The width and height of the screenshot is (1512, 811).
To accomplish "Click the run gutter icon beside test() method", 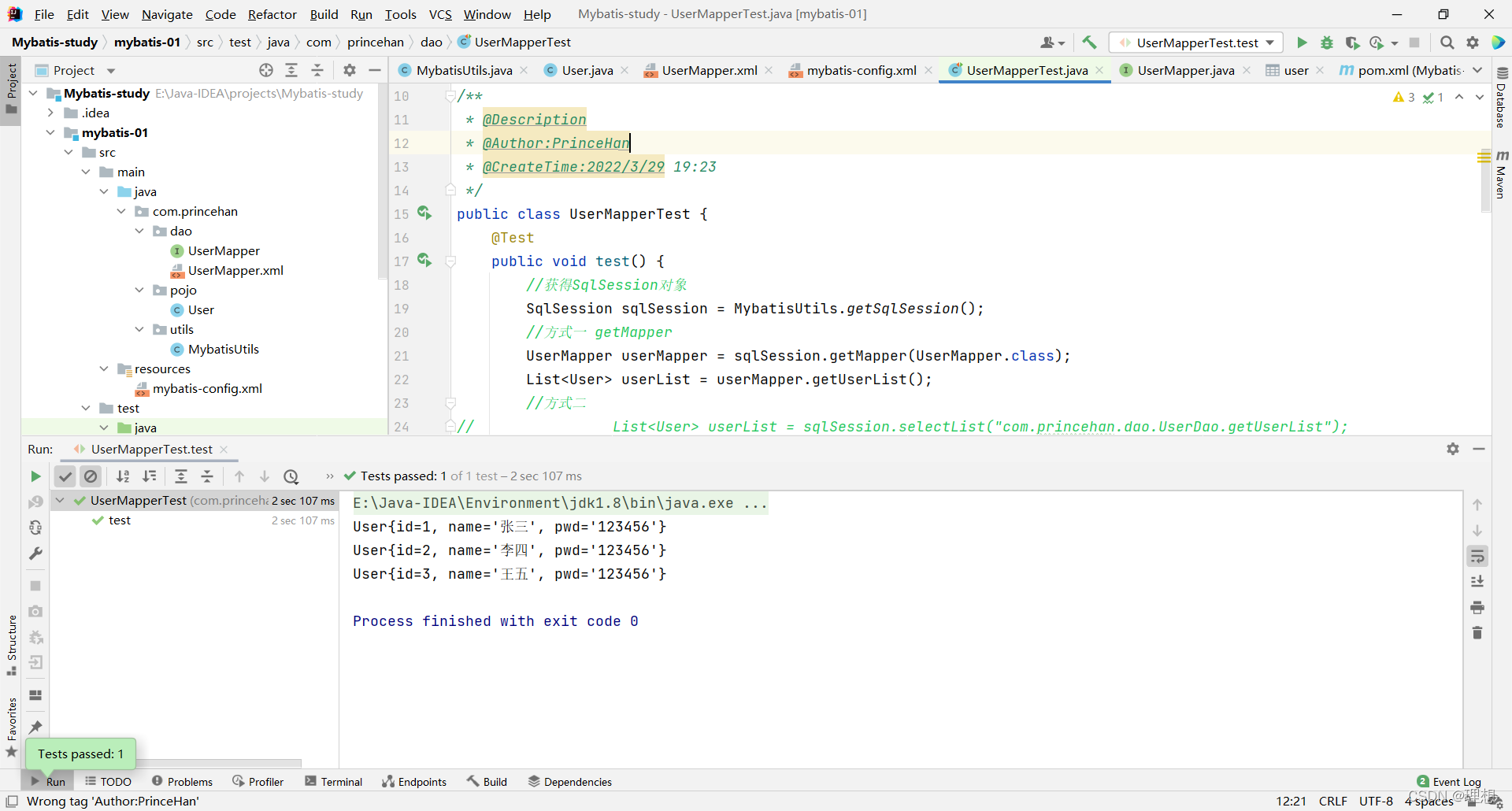I will [424, 261].
